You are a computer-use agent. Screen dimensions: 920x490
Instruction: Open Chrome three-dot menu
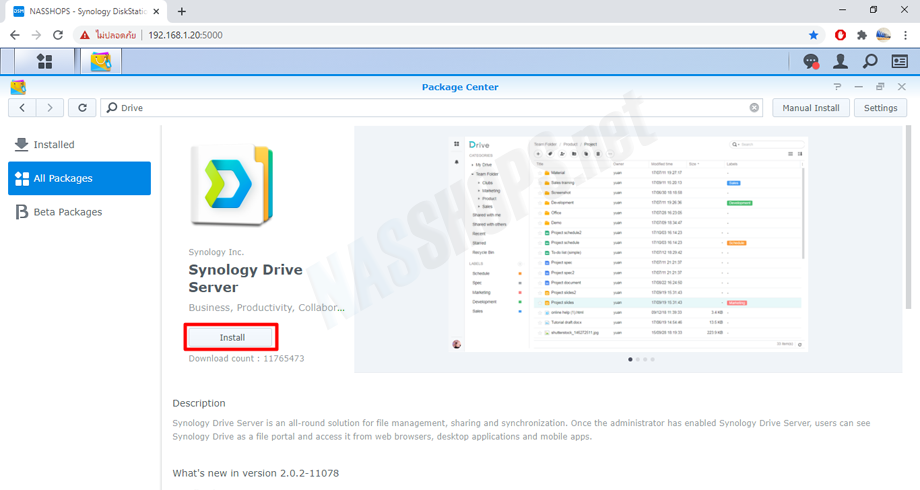[x=905, y=35]
